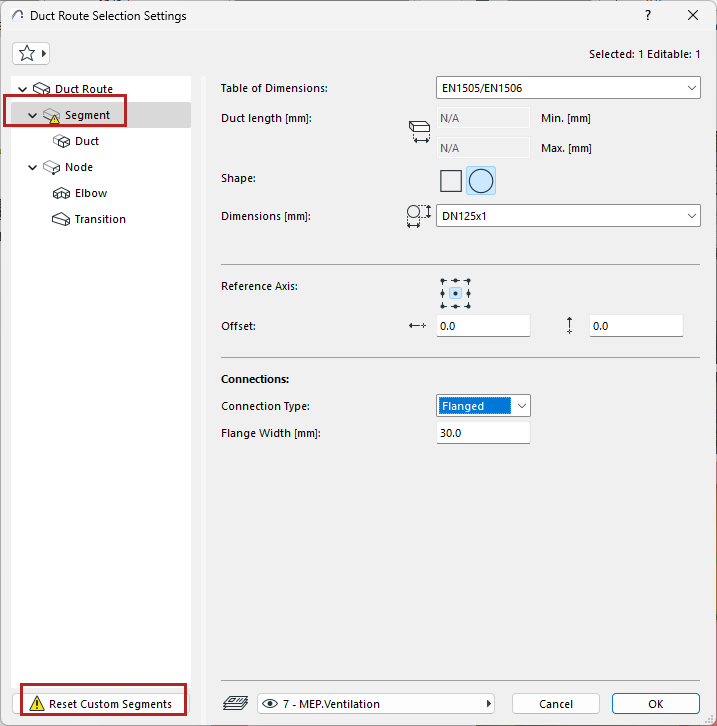Image resolution: width=717 pixels, height=726 pixels.
Task: Click Reset Custom Segments button
Action: [101, 704]
